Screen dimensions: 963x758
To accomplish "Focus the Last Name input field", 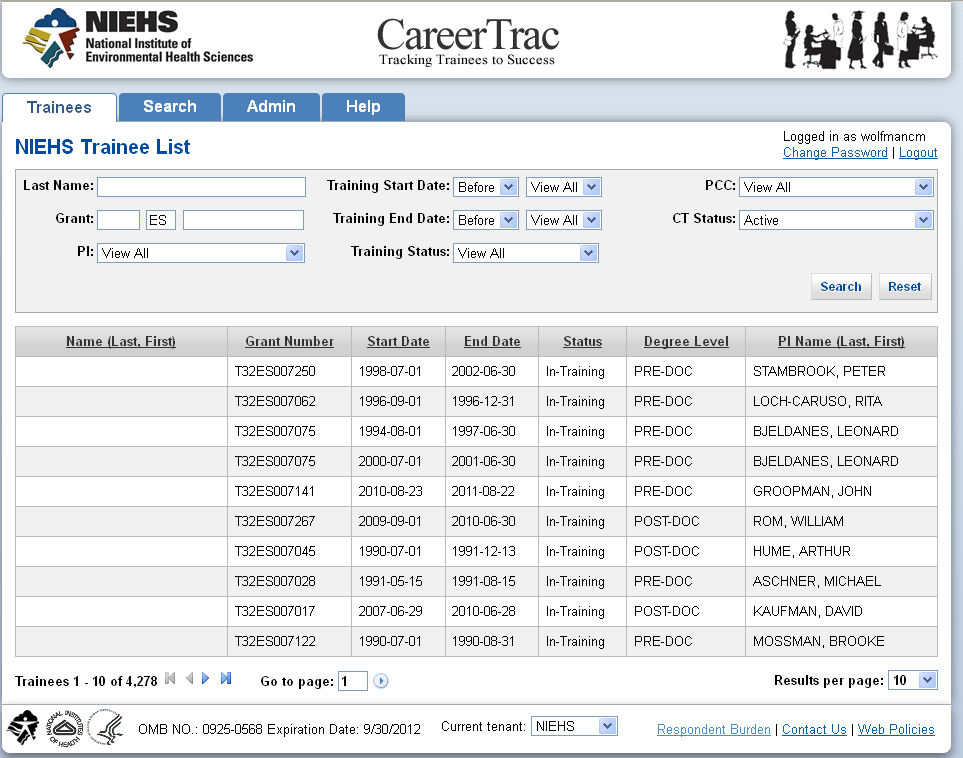I will click(201, 187).
